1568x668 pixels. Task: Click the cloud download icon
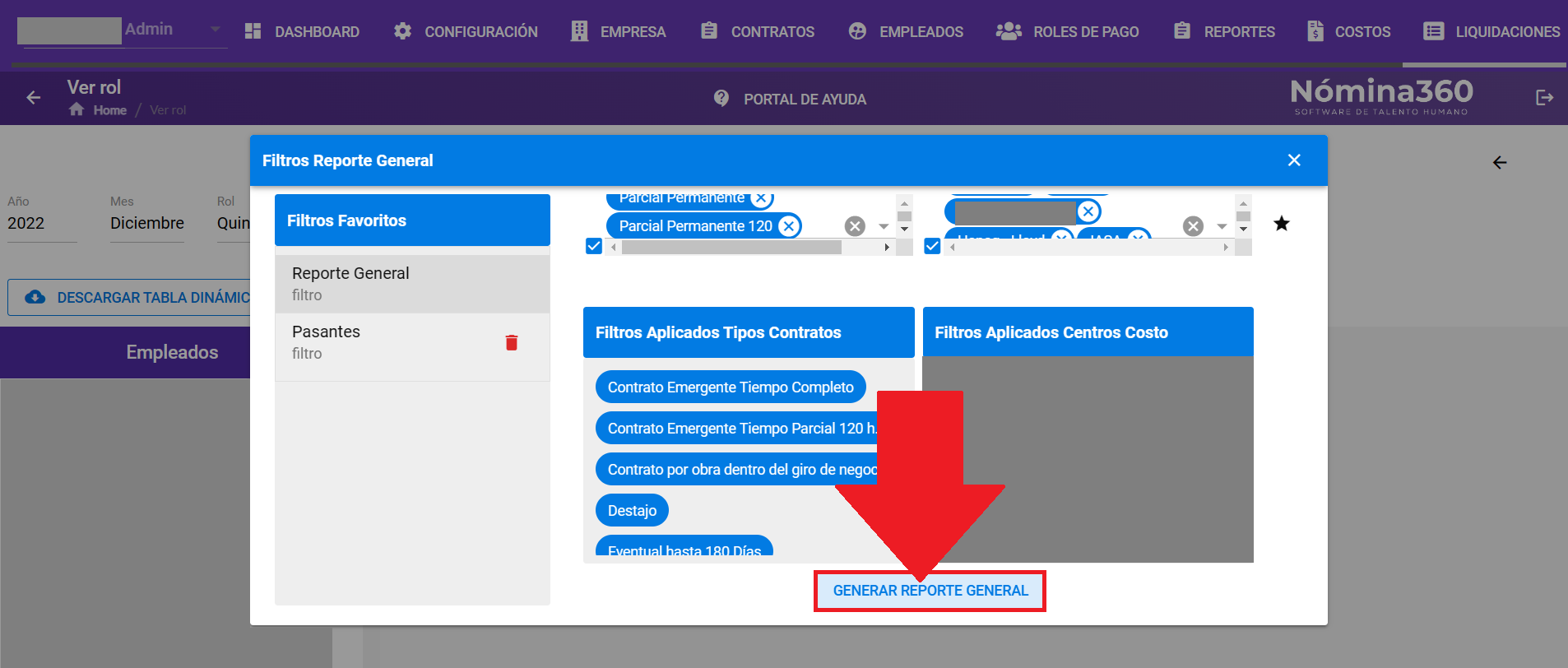coord(35,297)
